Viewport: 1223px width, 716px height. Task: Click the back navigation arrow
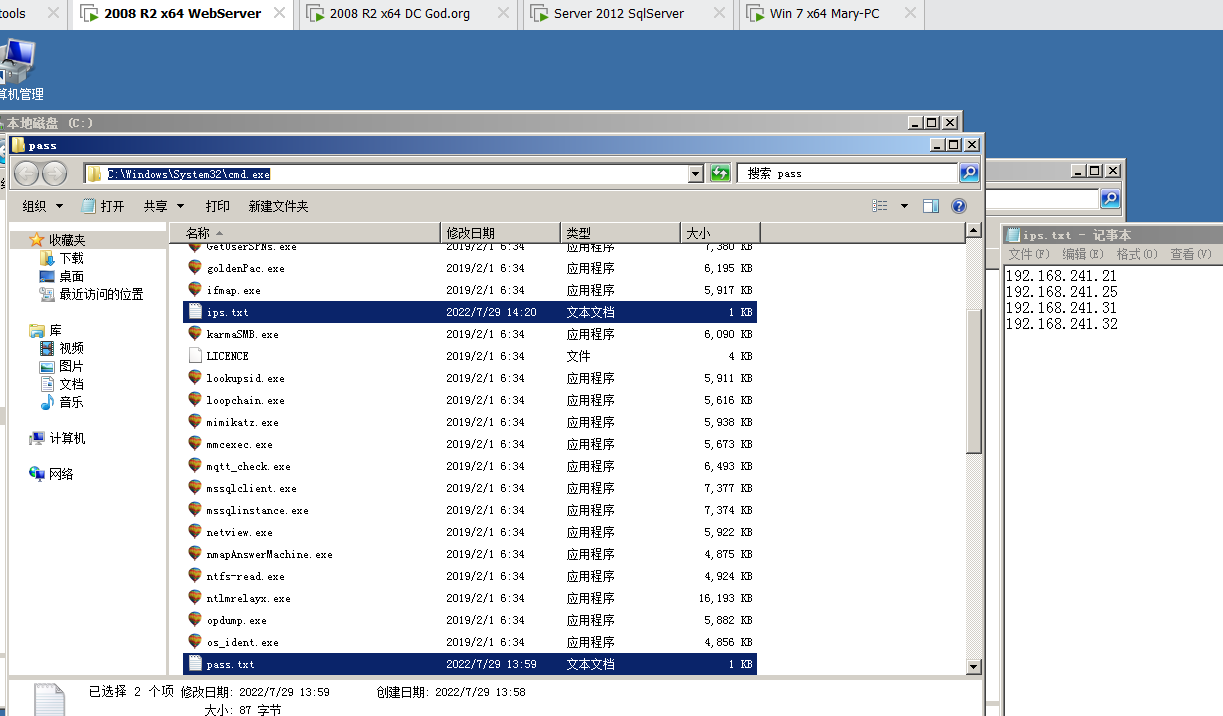(x=27, y=174)
